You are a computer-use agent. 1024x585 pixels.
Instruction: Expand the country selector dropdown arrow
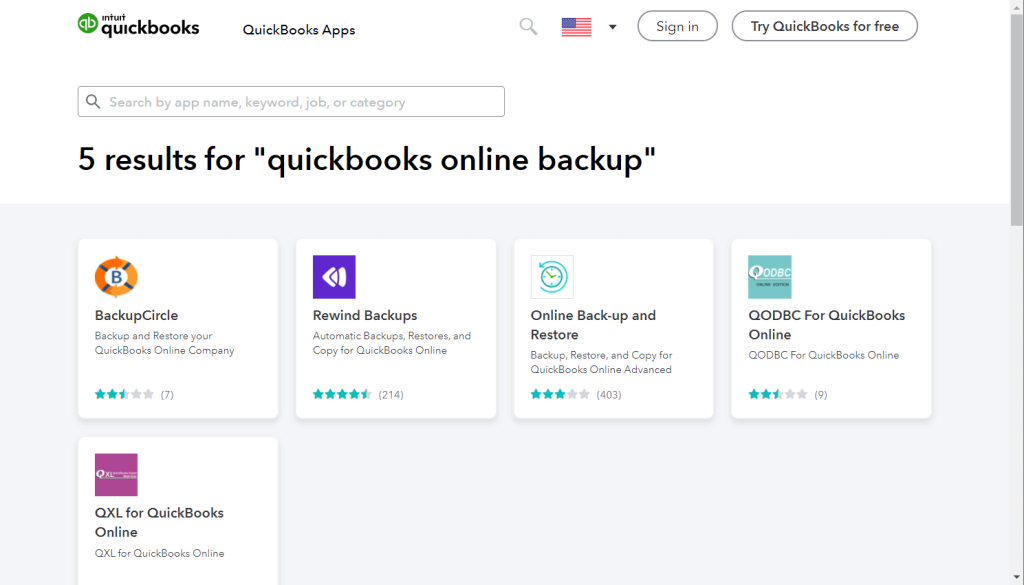tap(613, 27)
